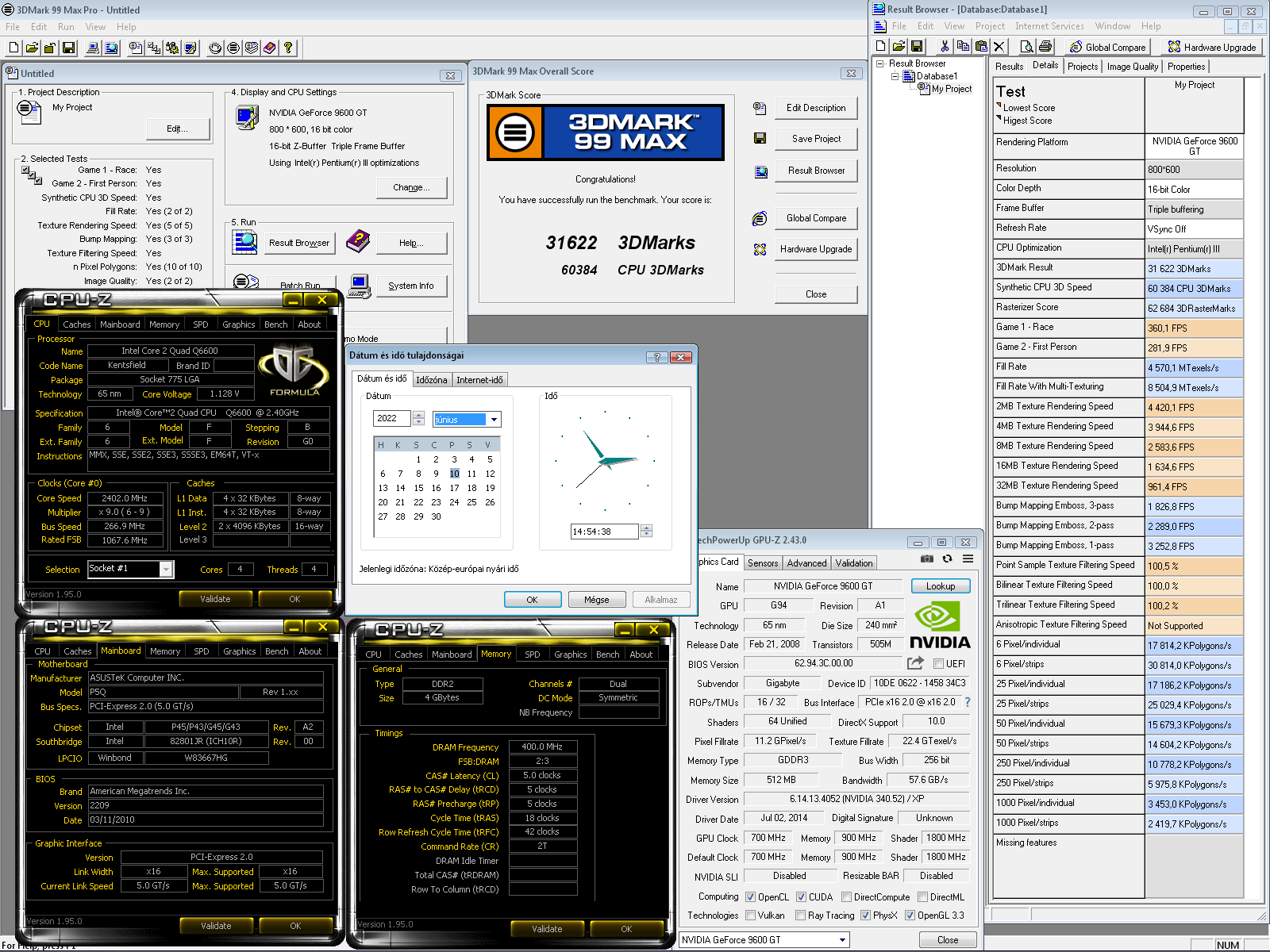
Task: Collapse the Result Browser tree root node
Action: [x=879, y=63]
